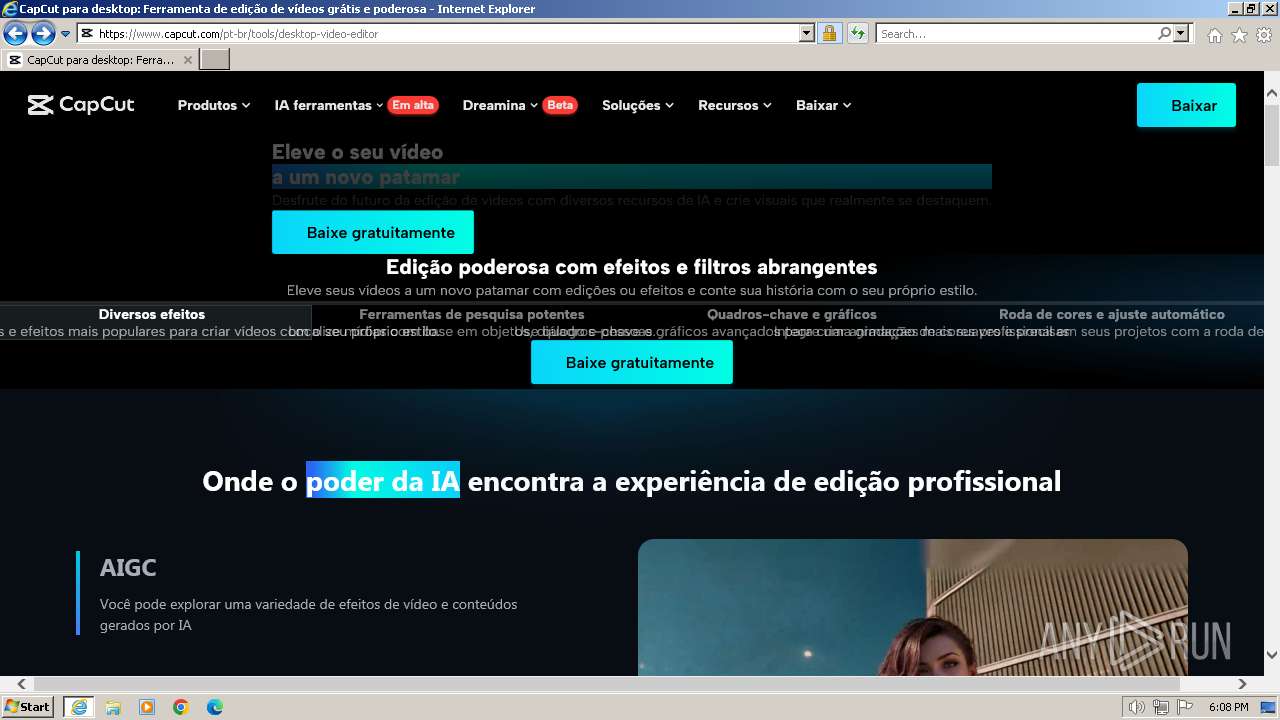
Task: Expand the Produtos menu
Action: pos(214,105)
